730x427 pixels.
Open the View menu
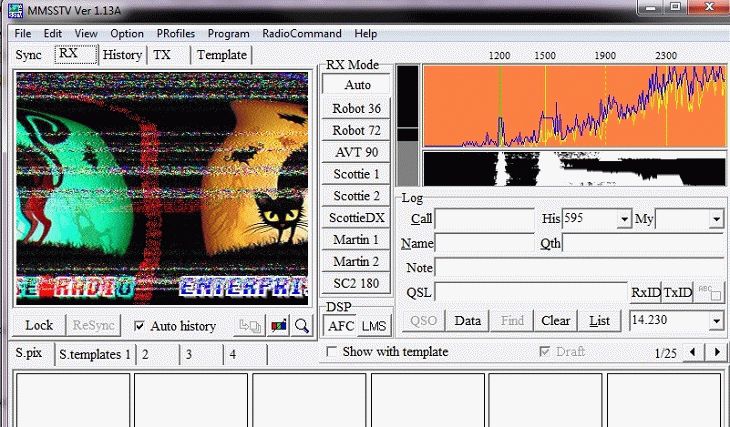click(x=86, y=34)
